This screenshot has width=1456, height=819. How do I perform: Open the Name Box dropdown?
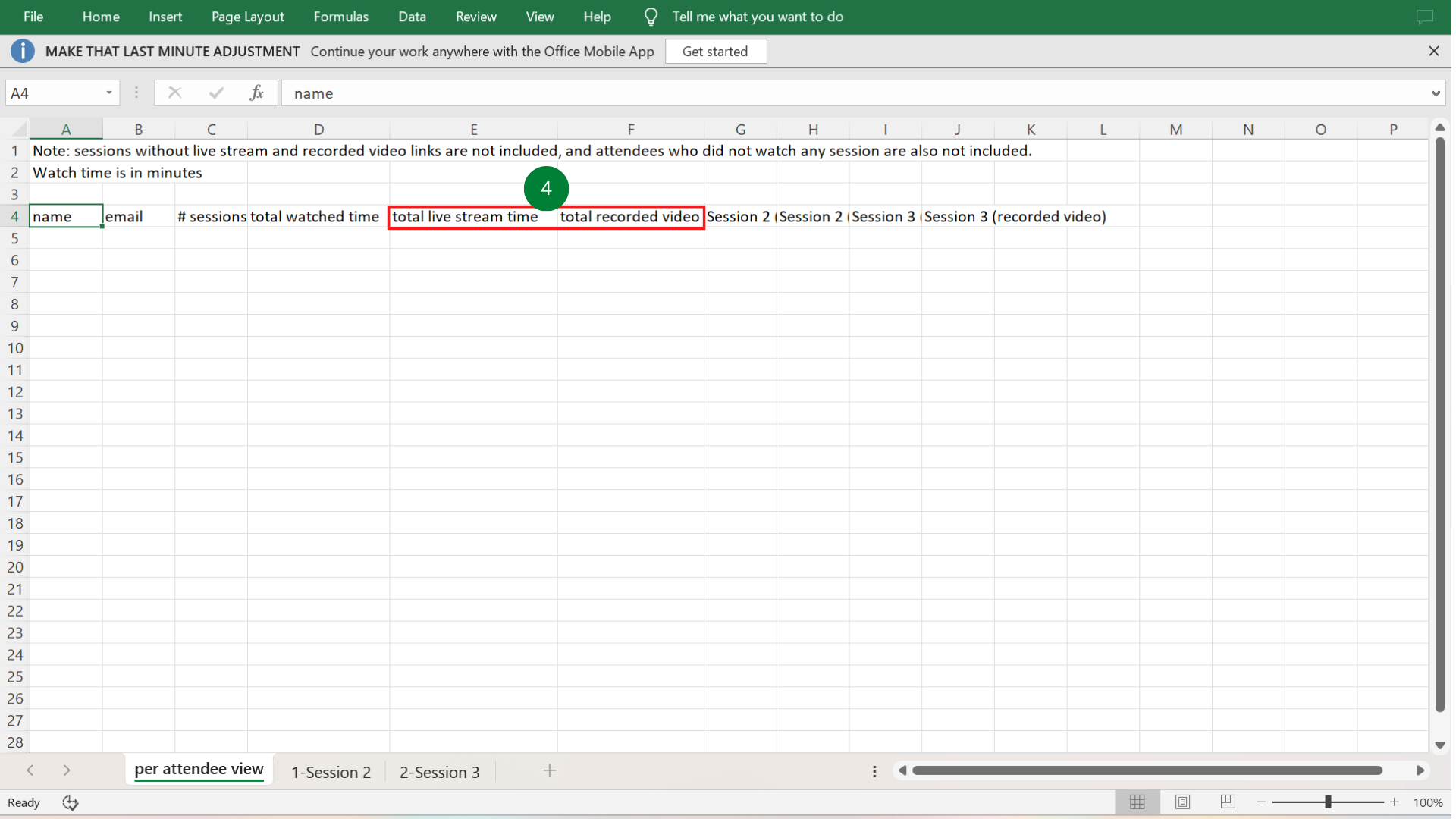coord(108,92)
